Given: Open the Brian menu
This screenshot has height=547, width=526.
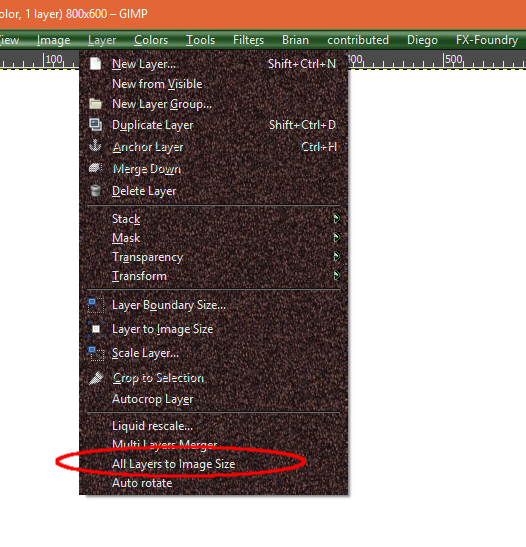Looking at the screenshot, I should coord(295,40).
